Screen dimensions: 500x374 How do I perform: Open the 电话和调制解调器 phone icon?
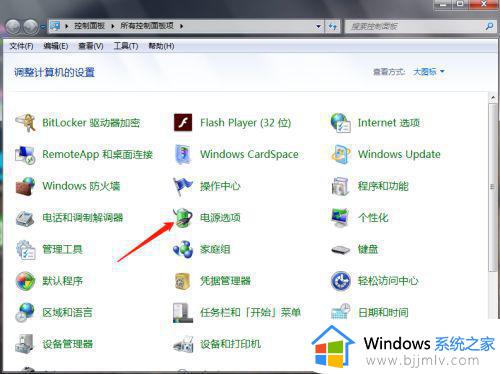[x=25, y=218]
